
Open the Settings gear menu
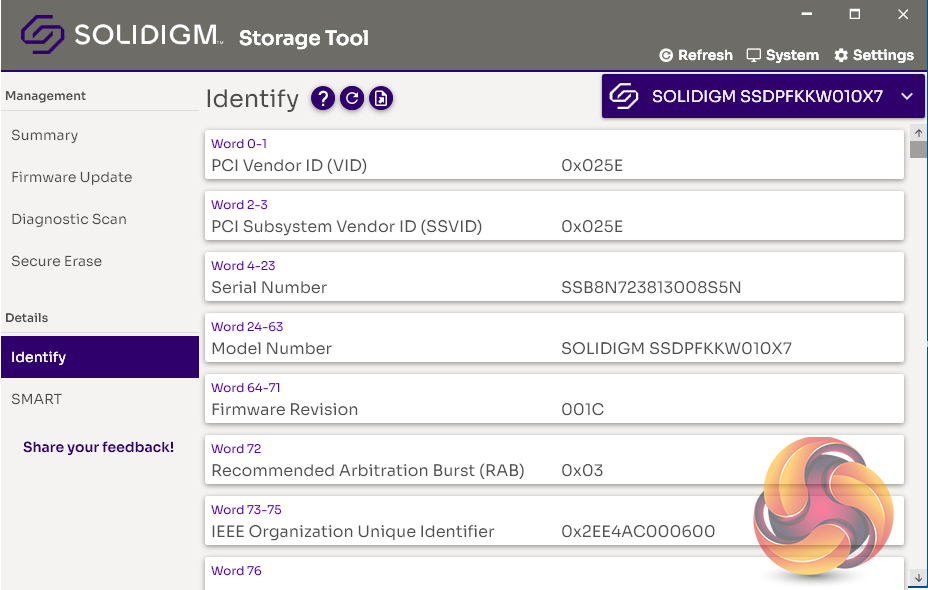pos(873,55)
